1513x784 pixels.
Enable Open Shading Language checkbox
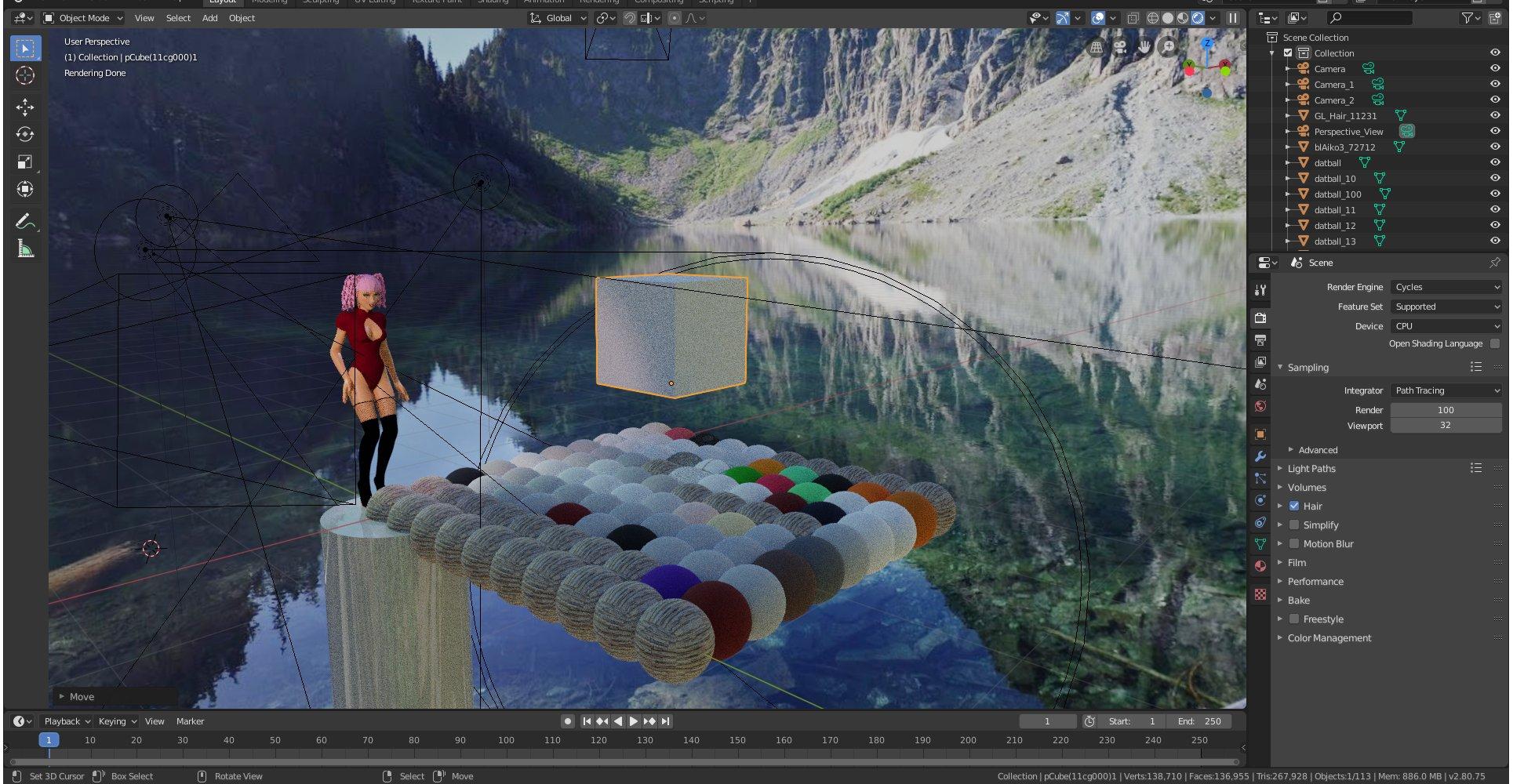coord(1494,343)
